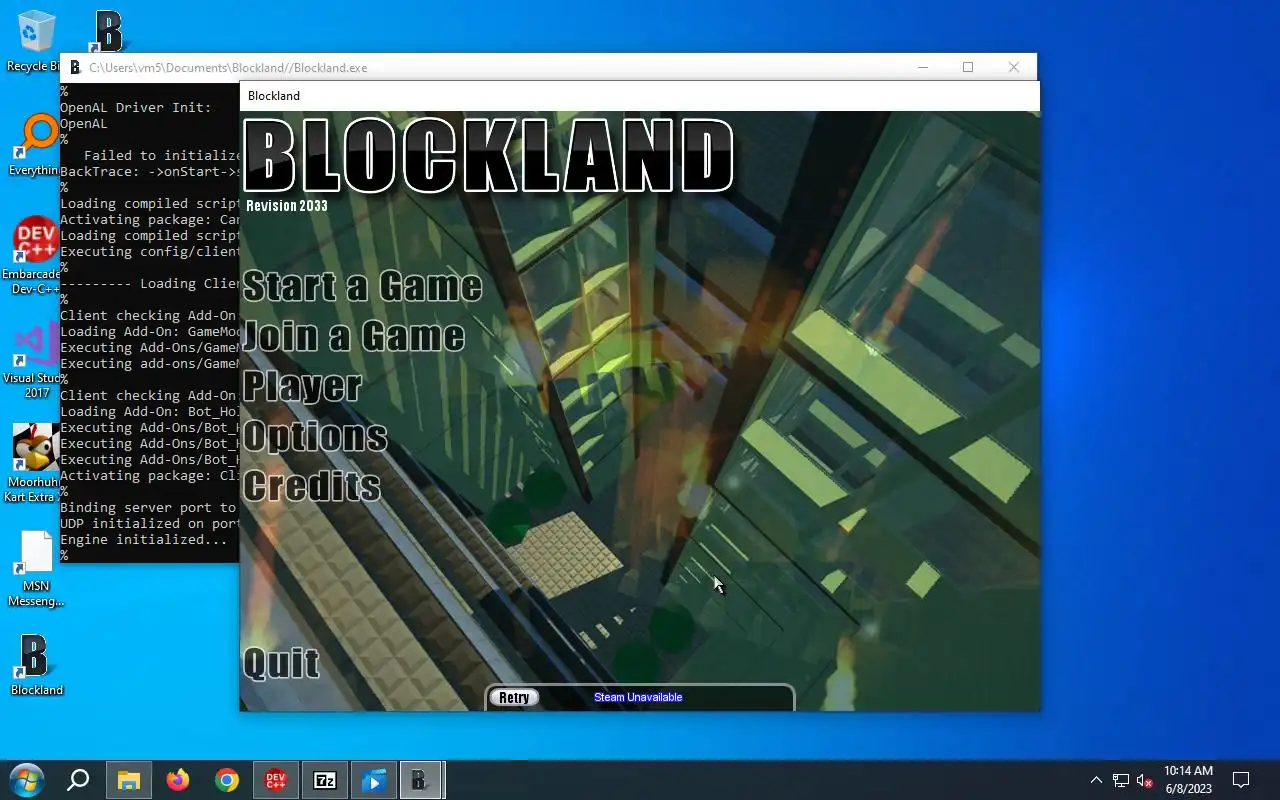
Task: Open 7-Zip from the taskbar
Action: 325,780
